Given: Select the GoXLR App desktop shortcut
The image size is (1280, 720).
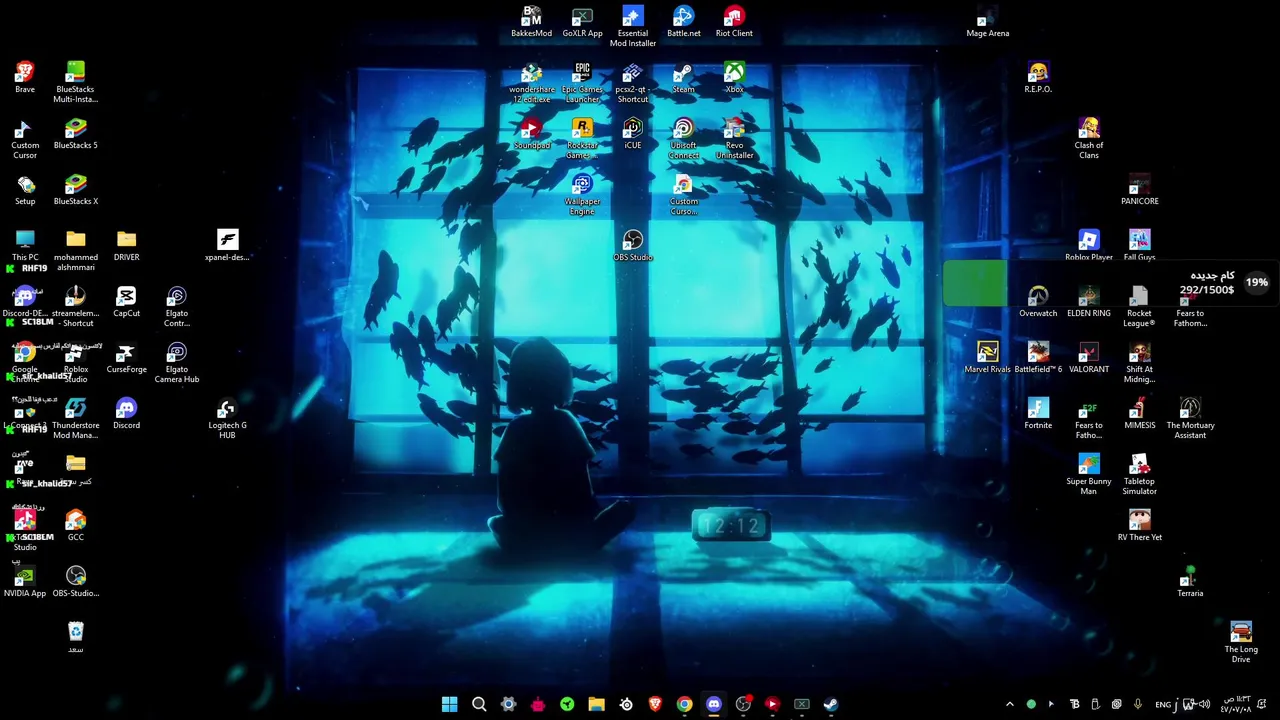Looking at the screenshot, I should 582,22.
